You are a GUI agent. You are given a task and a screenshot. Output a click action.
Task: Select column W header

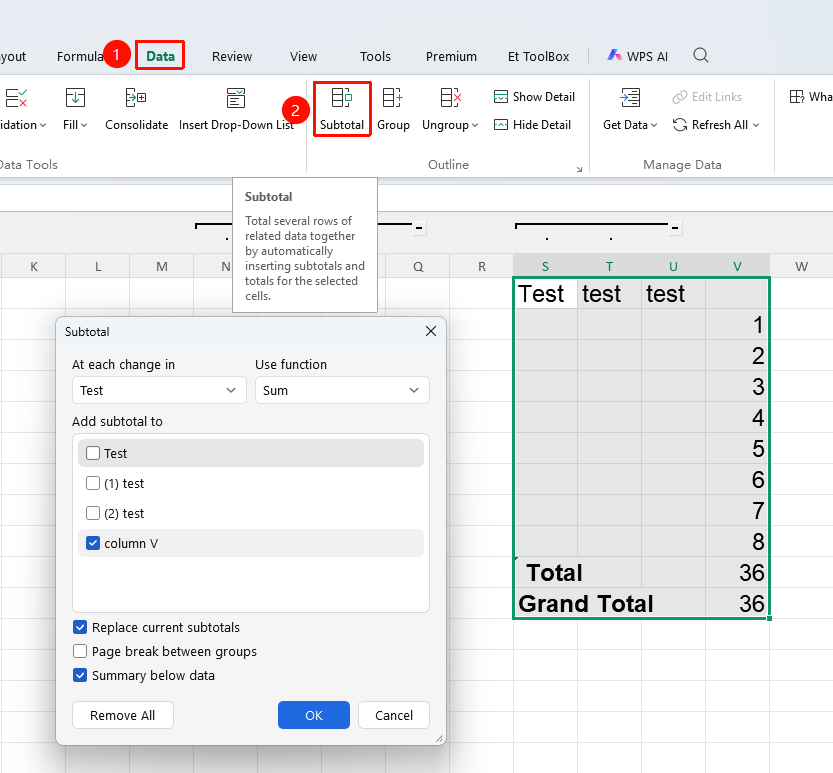click(x=801, y=266)
